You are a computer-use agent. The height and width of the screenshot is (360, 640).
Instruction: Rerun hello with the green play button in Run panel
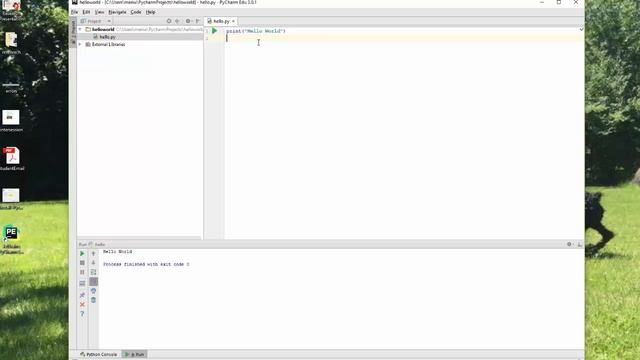tap(82, 253)
